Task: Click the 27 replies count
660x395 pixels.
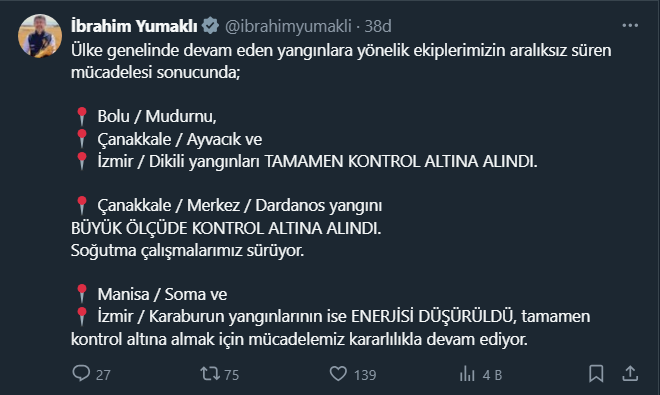Action: click(x=103, y=375)
